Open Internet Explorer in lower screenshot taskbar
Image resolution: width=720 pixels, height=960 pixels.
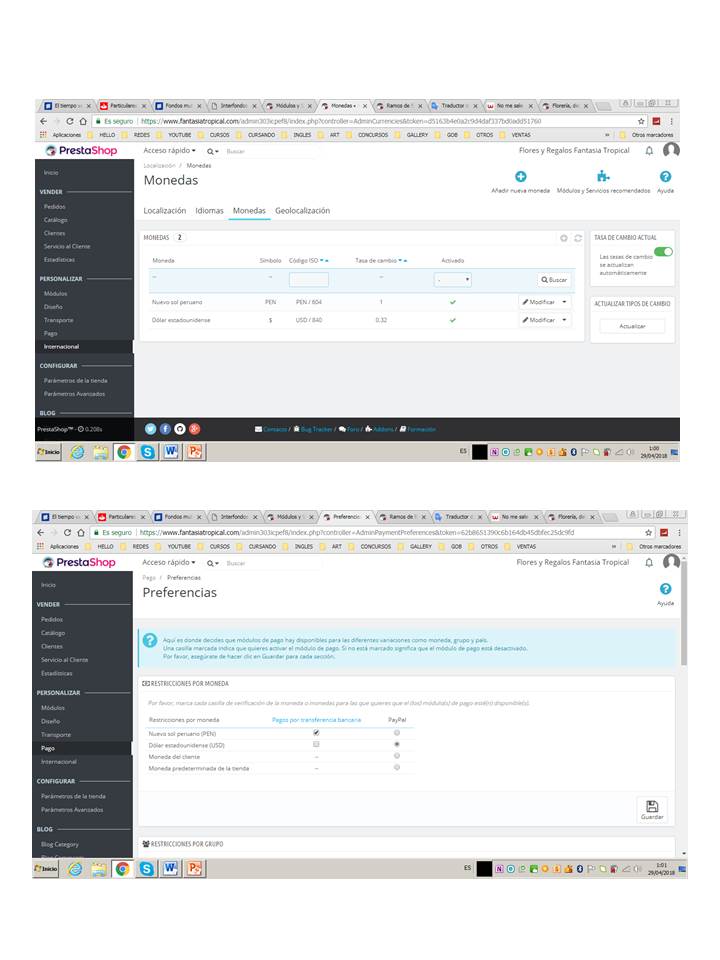(75, 869)
